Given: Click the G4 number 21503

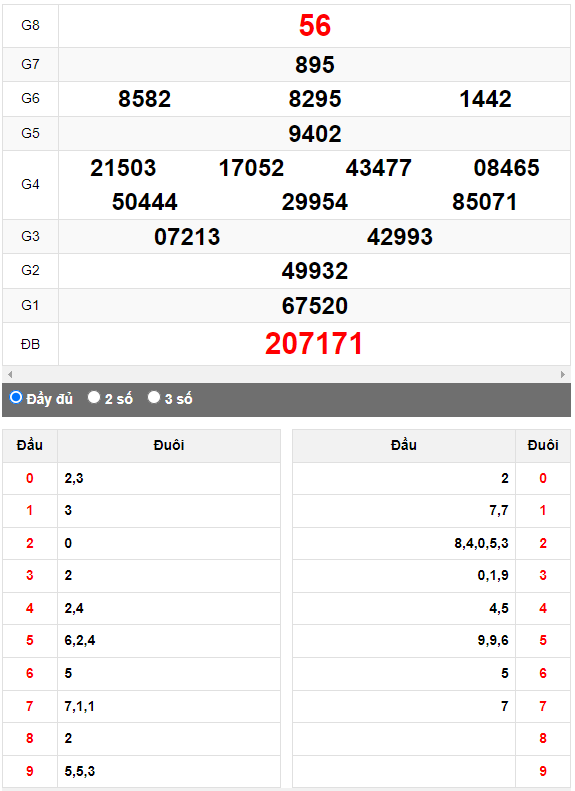Looking at the screenshot, I should pos(124,168).
